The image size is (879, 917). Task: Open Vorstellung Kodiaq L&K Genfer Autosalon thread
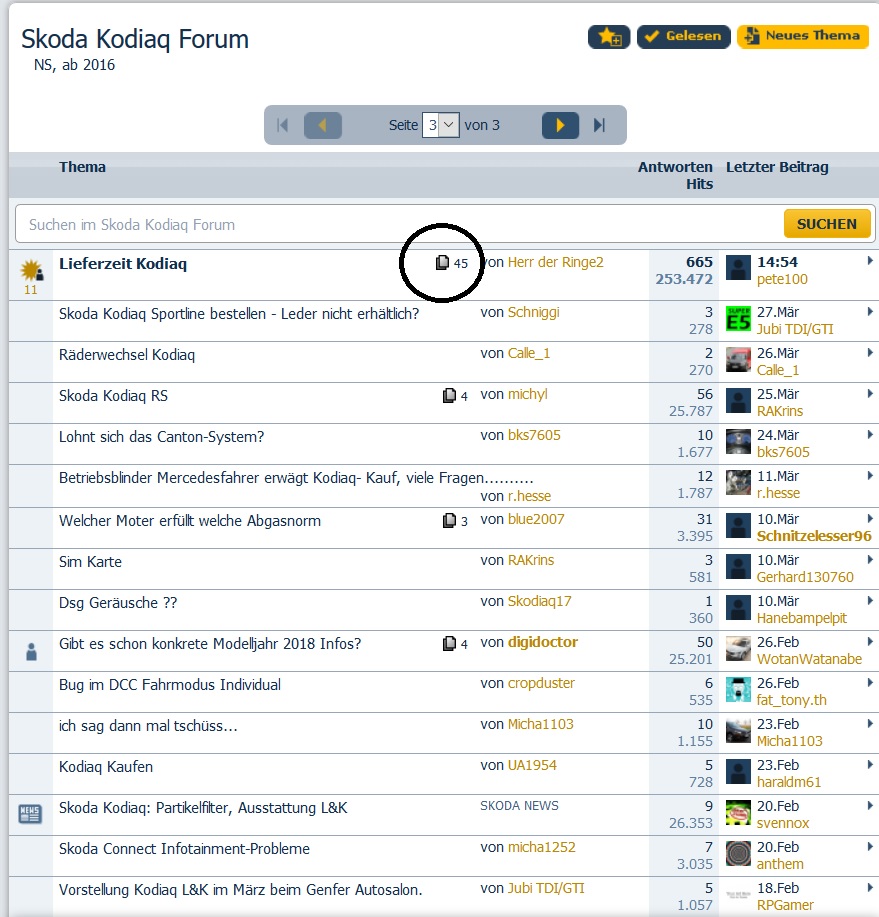pyautogui.click(x=240, y=890)
